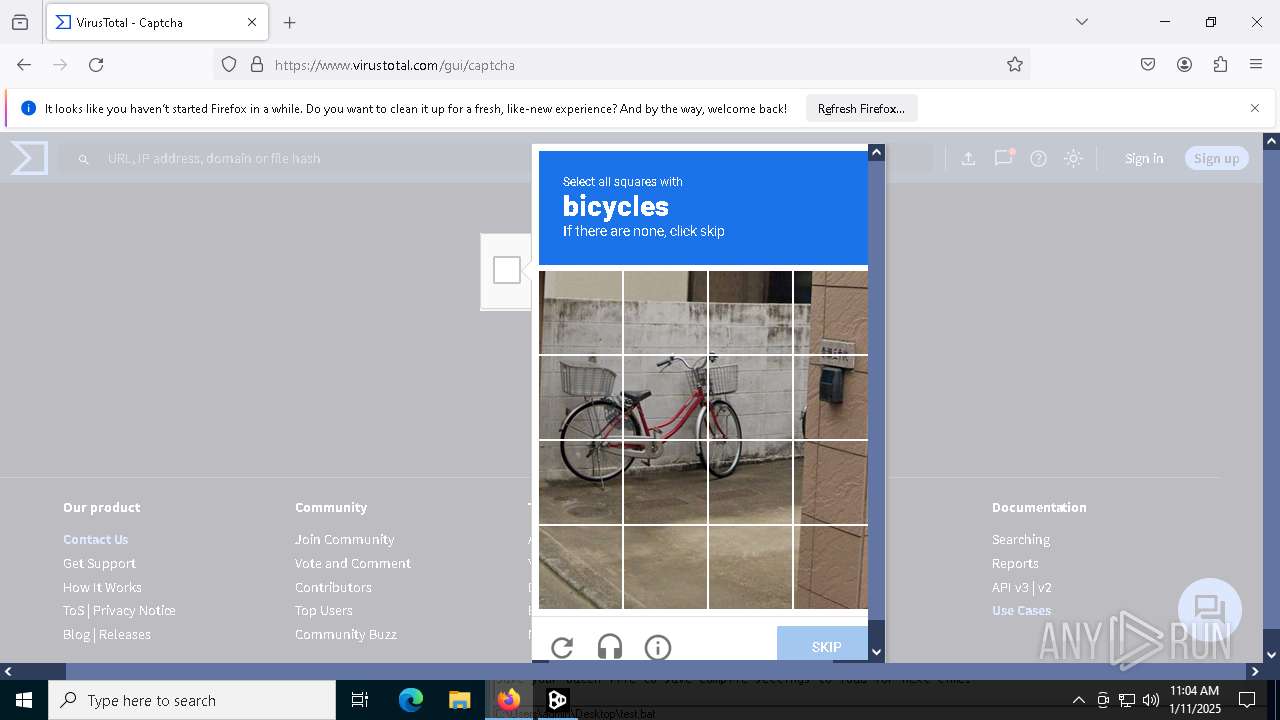
Task: Open the Use Cases link
Action: pos(1021,610)
